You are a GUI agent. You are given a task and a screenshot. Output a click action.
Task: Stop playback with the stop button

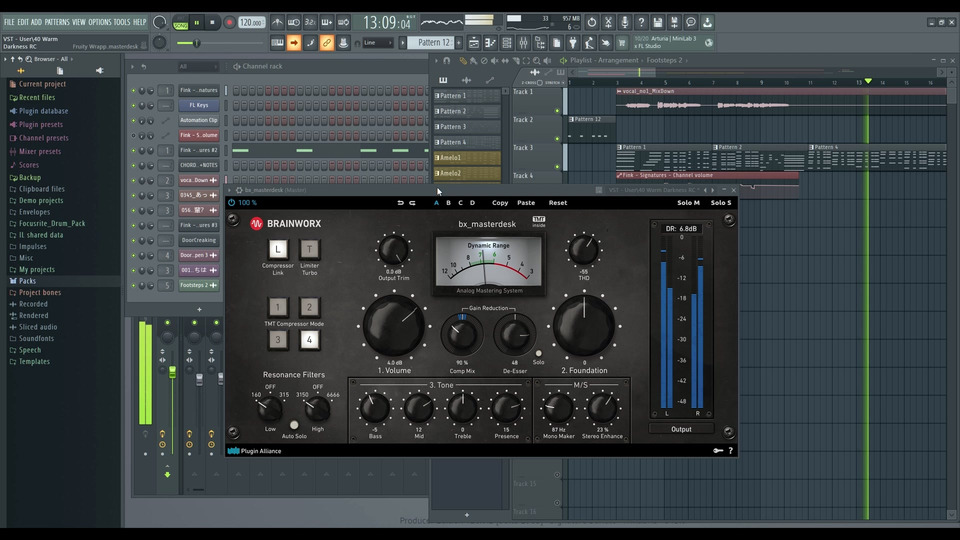[x=212, y=23]
